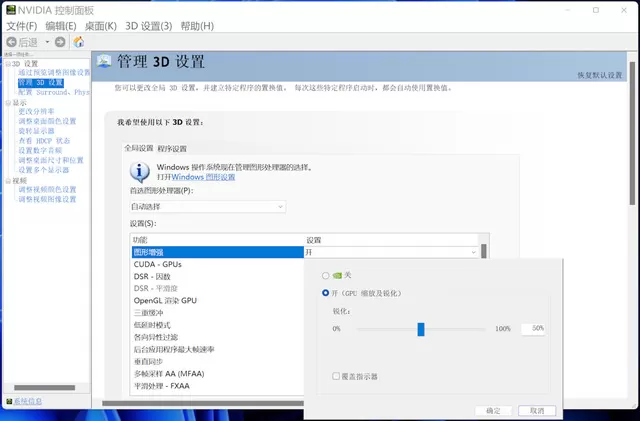
Task: Click the Back (后退) arrow icon
Action: coord(11,42)
